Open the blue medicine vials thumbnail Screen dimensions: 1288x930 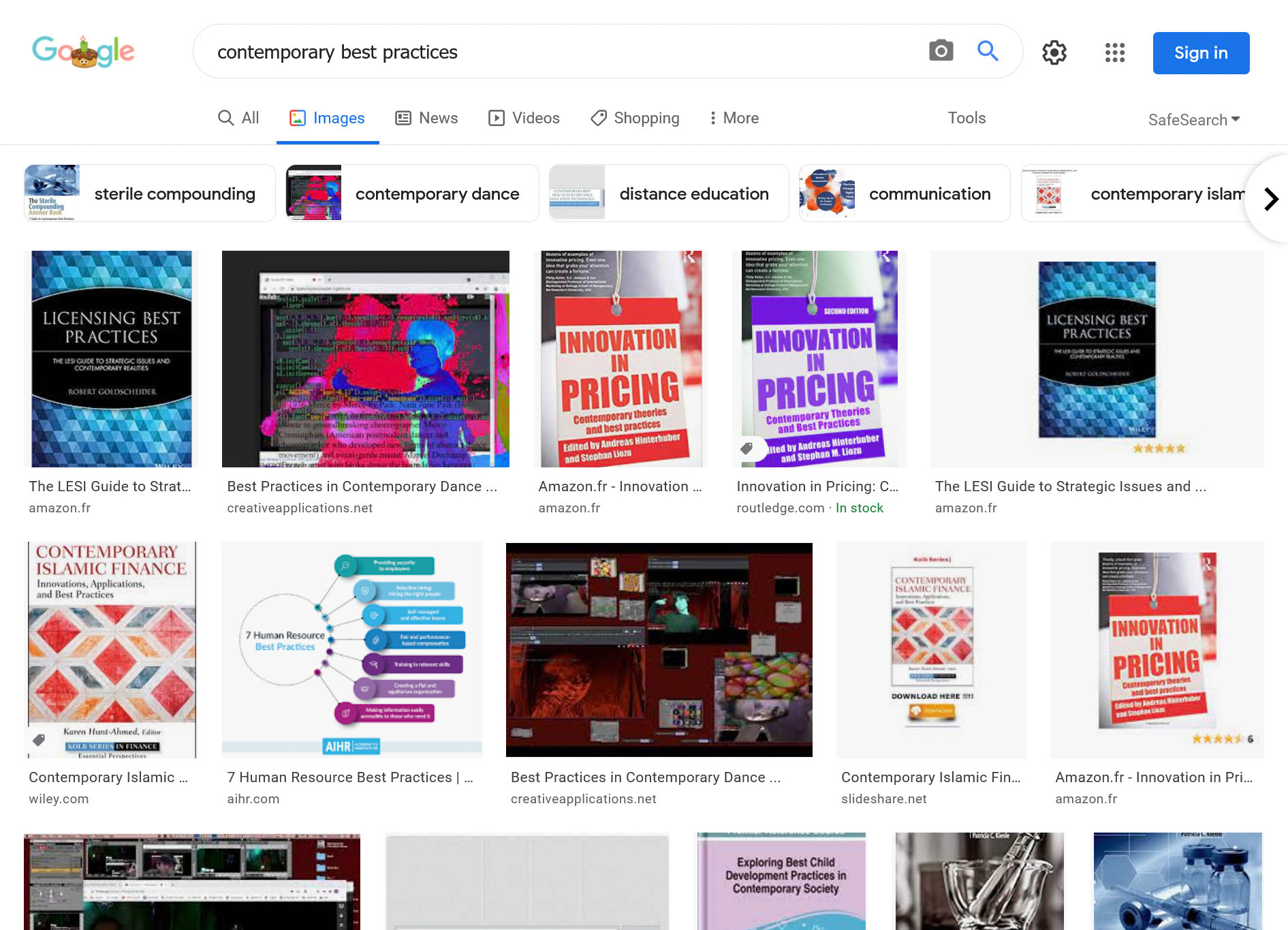[x=1178, y=881]
